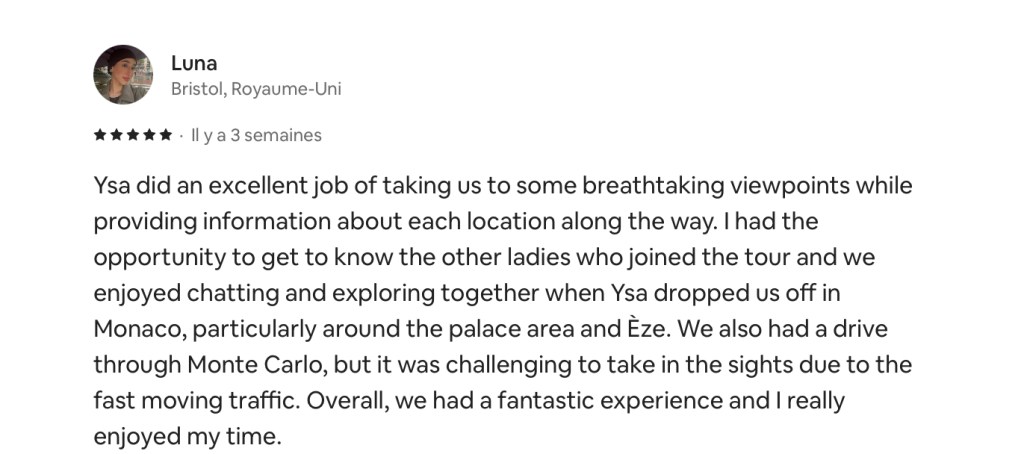Open reviewer name Luna
The height and width of the screenshot is (454, 1024).
[x=193, y=62]
